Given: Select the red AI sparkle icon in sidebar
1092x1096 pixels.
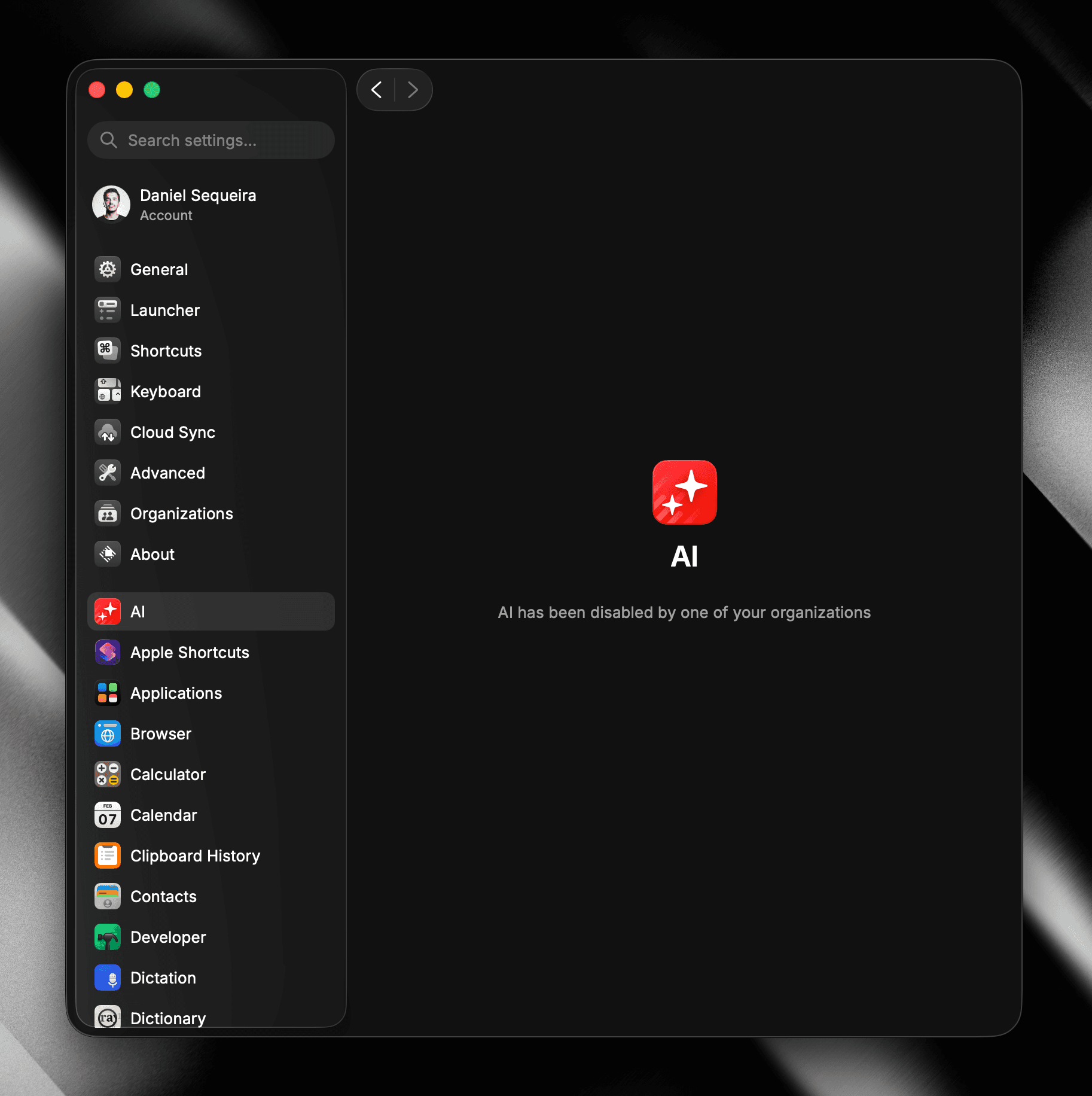Looking at the screenshot, I should [x=108, y=612].
